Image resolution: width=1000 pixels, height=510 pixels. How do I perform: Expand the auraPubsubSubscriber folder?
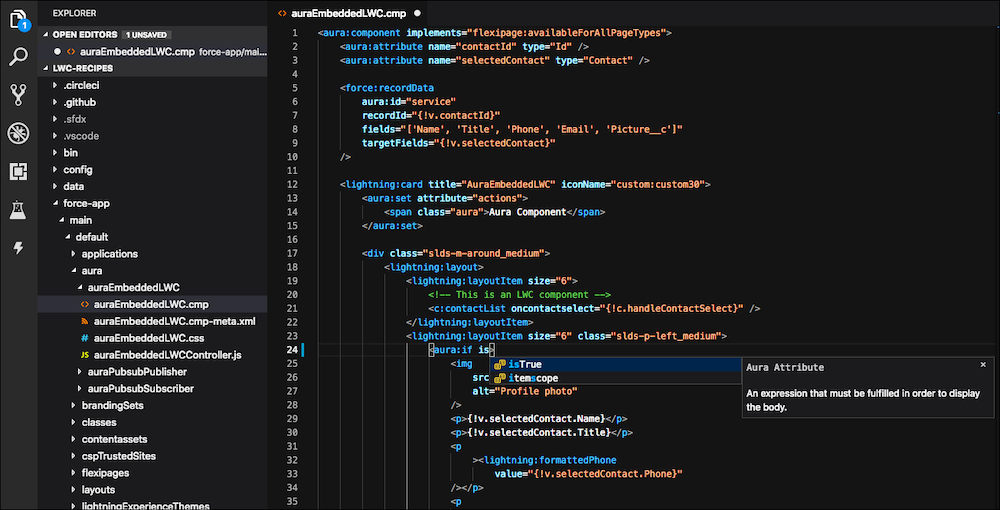(80, 388)
